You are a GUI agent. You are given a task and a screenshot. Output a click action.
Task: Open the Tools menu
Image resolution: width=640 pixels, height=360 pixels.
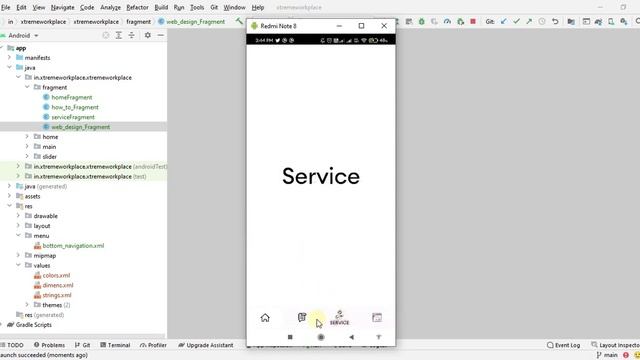coord(197,7)
